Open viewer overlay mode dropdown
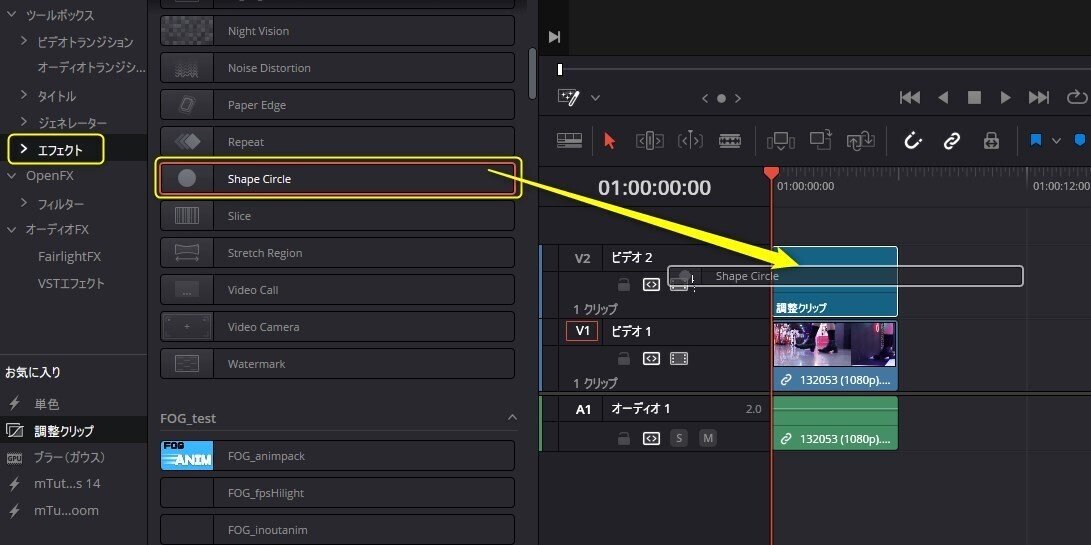The height and width of the screenshot is (545, 1091). 595,98
